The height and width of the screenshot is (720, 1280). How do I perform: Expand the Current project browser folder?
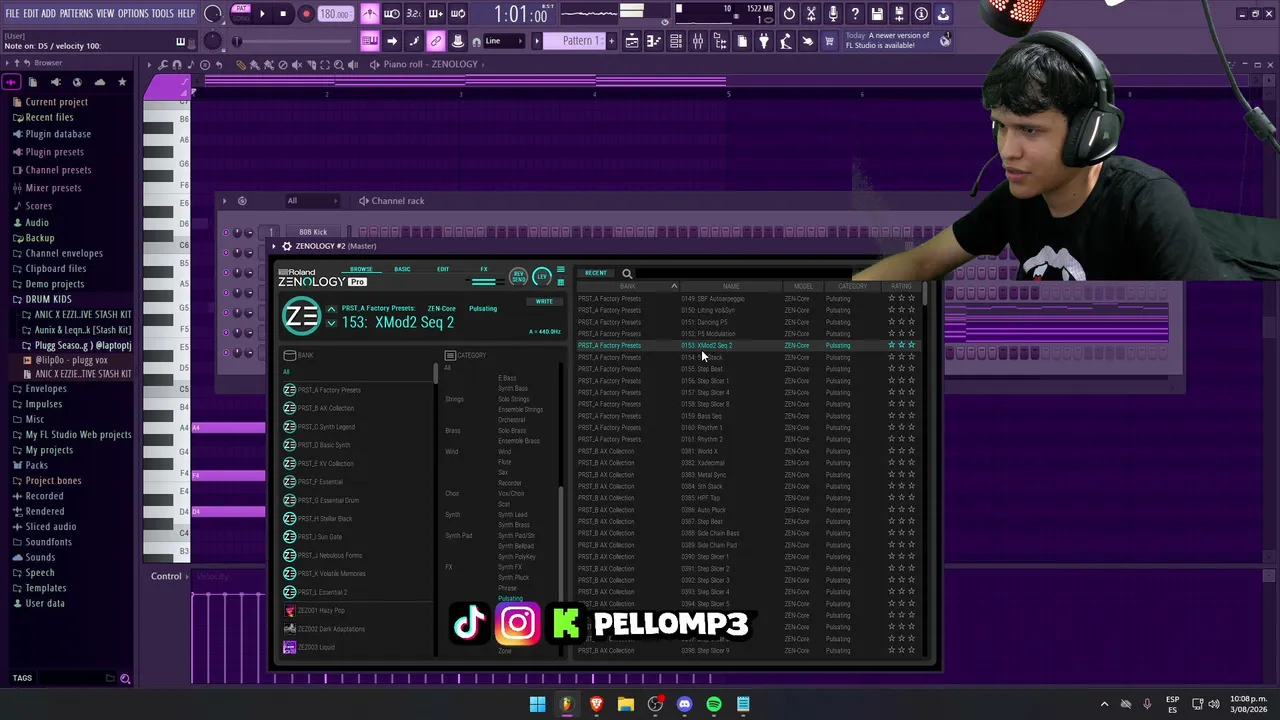coord(56,102)
